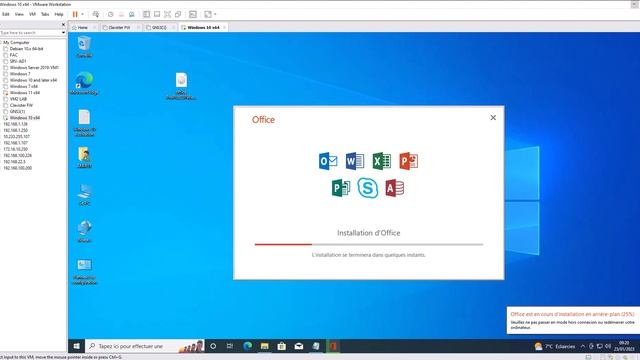
Task: Collapse the My Computer tree node
Action: 1,42
